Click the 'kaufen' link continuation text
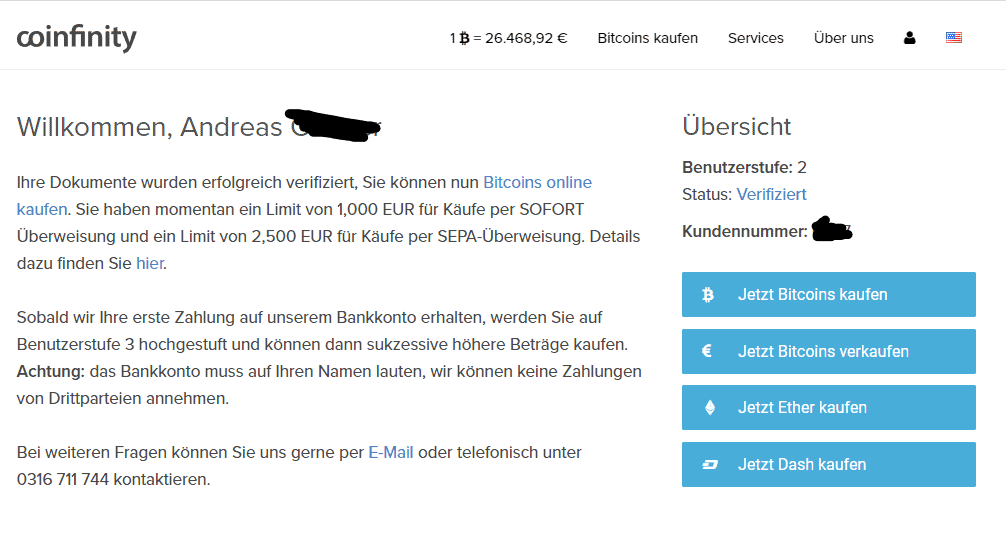The image size is (1006, 533). pyautogui.click(x=42, y=210)
